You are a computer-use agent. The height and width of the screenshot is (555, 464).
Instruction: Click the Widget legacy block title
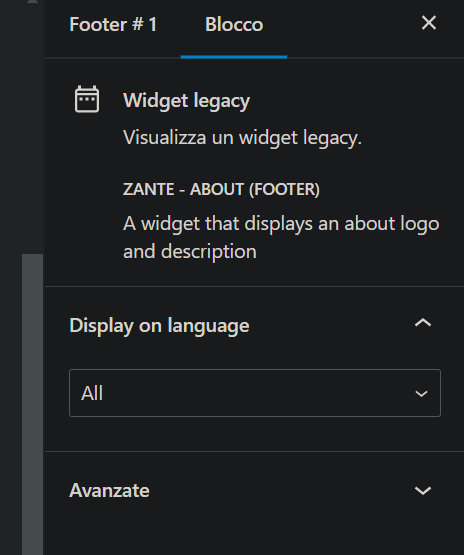(x=187, y=101)
